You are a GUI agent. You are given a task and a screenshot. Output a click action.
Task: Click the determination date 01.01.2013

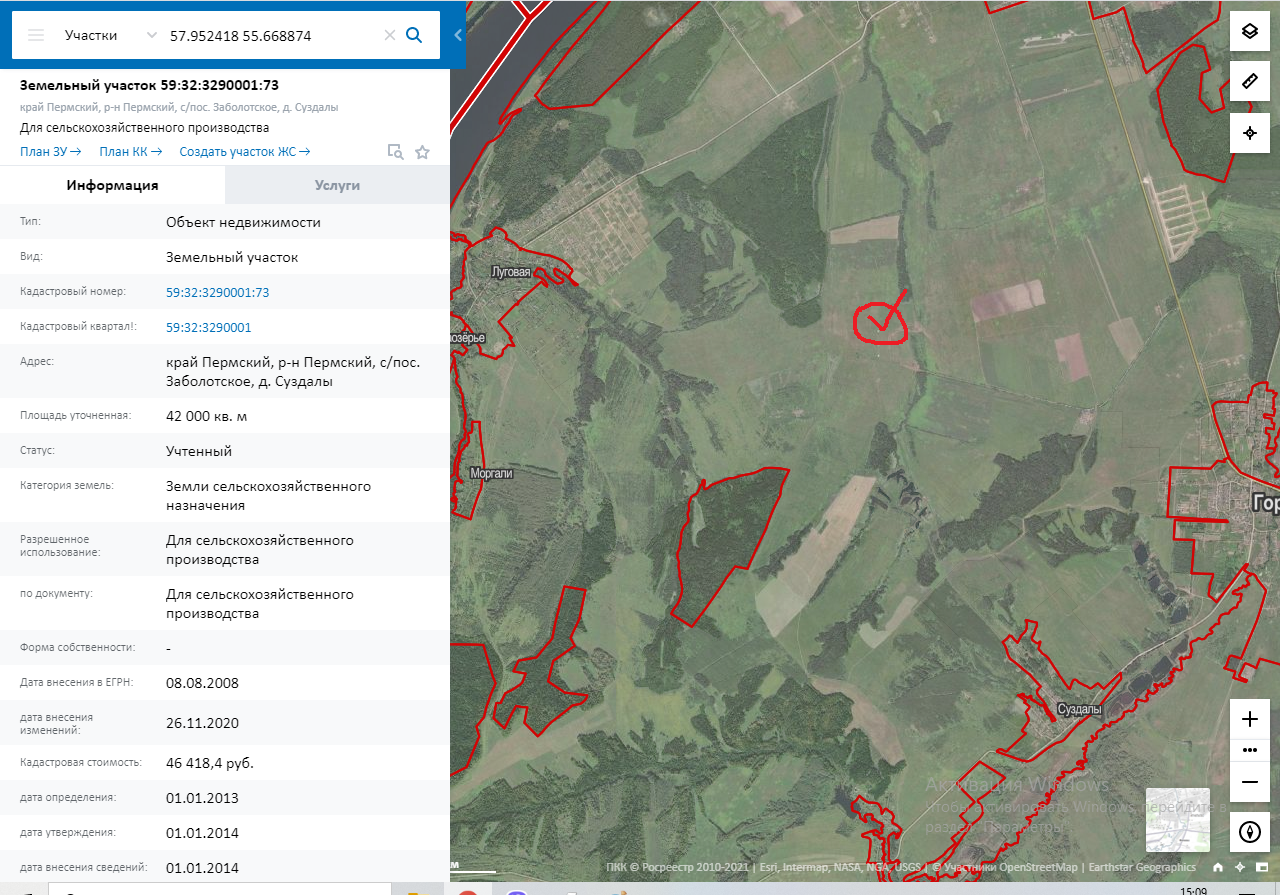click(x=202, y=798)
